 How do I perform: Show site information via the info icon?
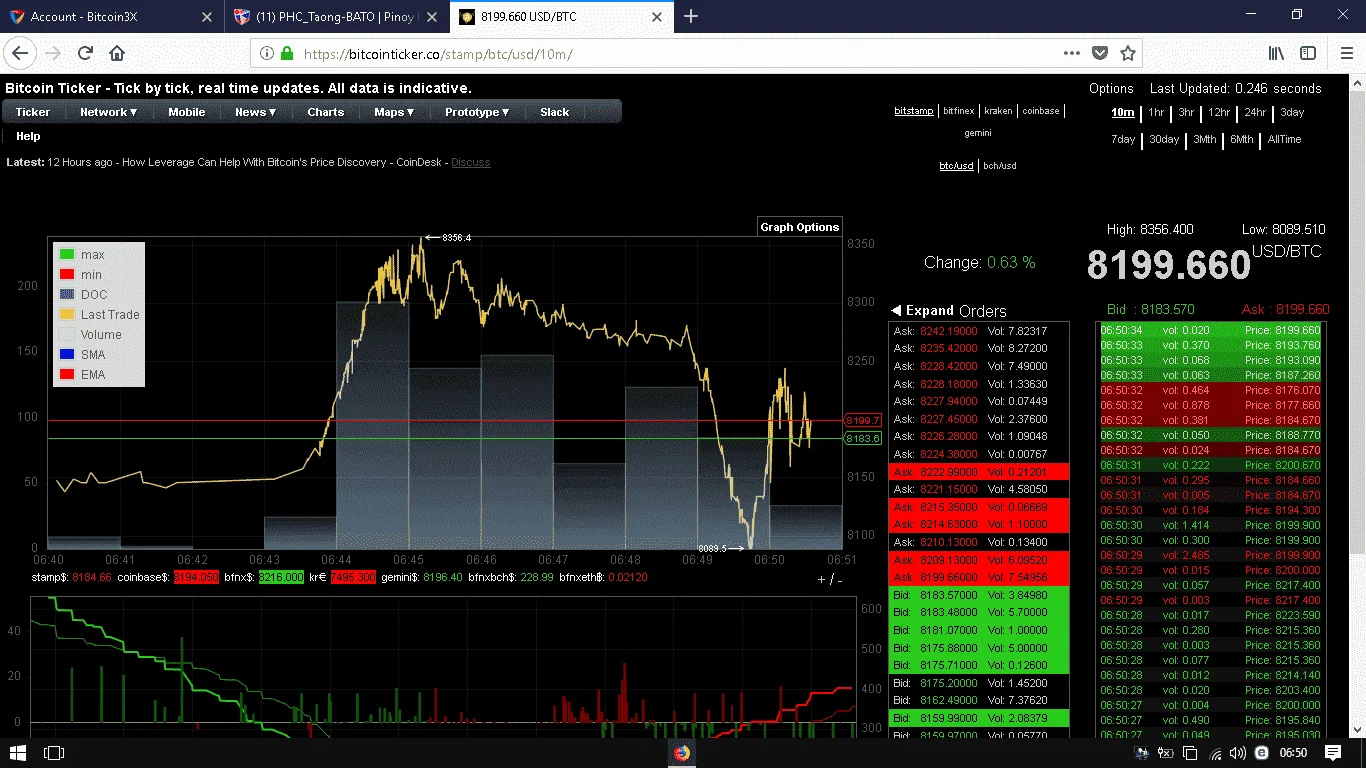click(267, 54)
